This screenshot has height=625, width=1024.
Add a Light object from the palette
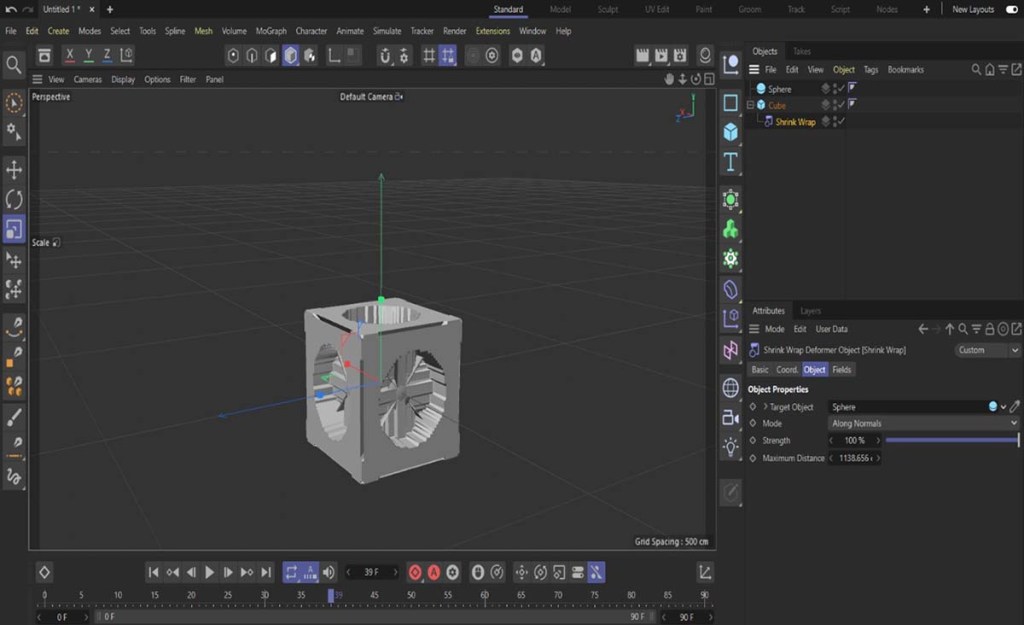coord(731,446)
